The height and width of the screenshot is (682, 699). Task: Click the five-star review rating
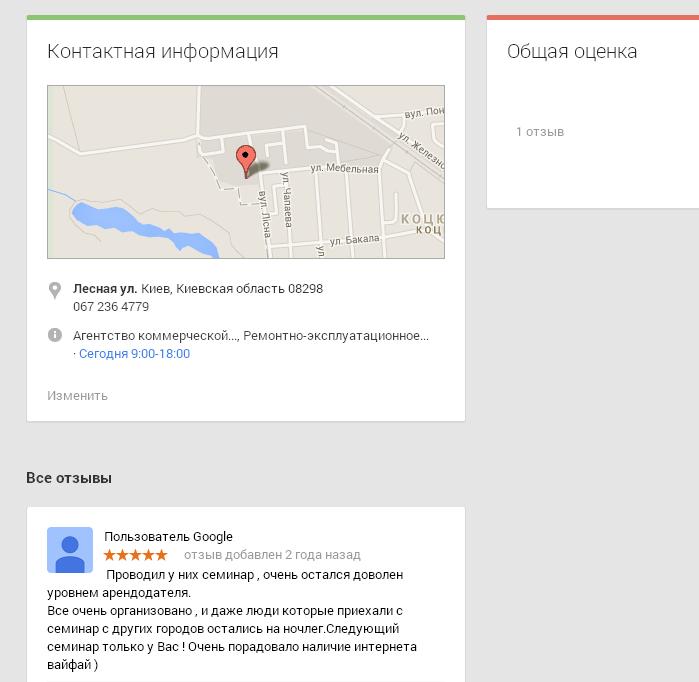pyautogui.click(x=136, y=555)
